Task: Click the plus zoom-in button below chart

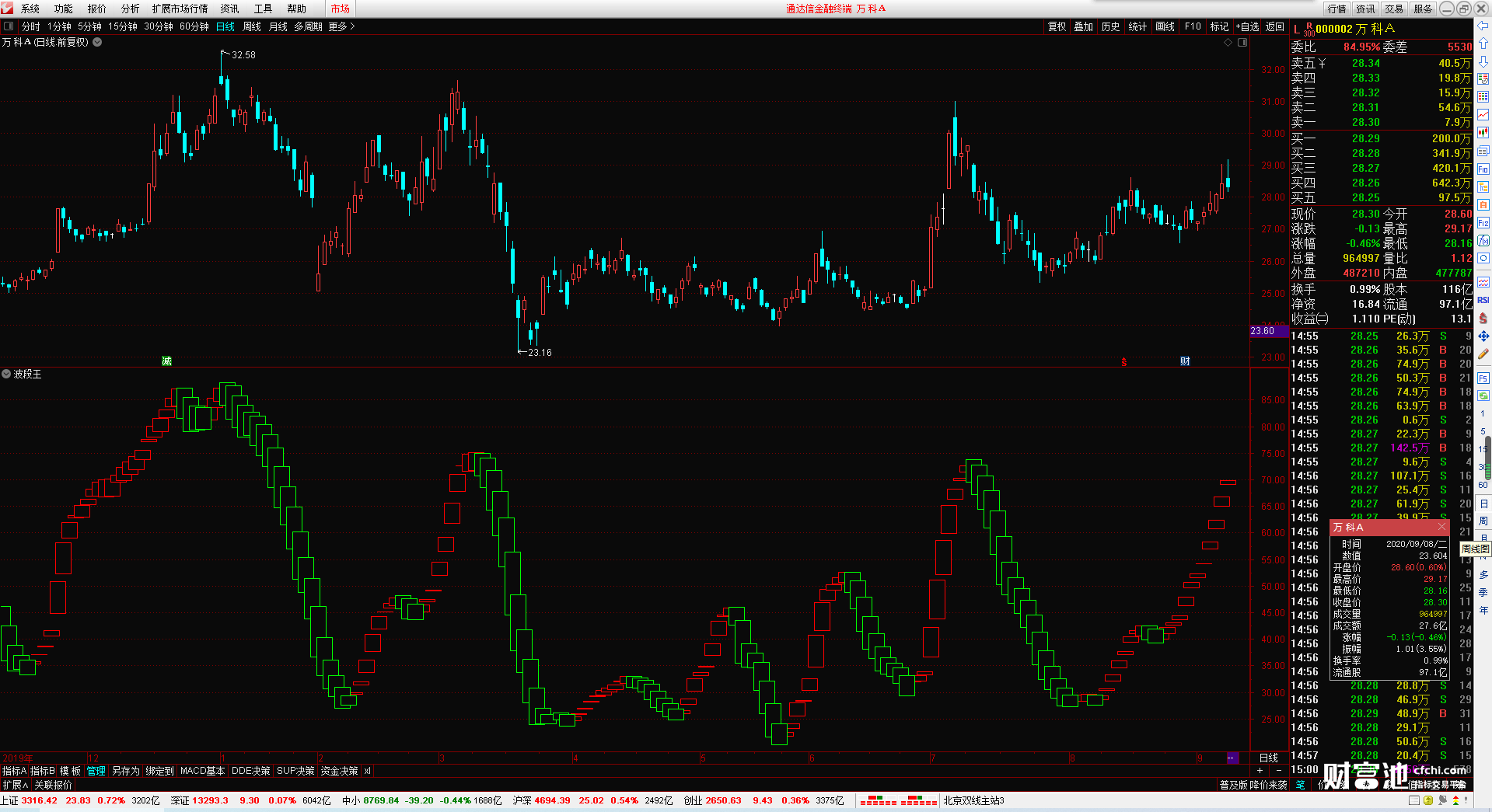Action: click(x=1260, y=770)
